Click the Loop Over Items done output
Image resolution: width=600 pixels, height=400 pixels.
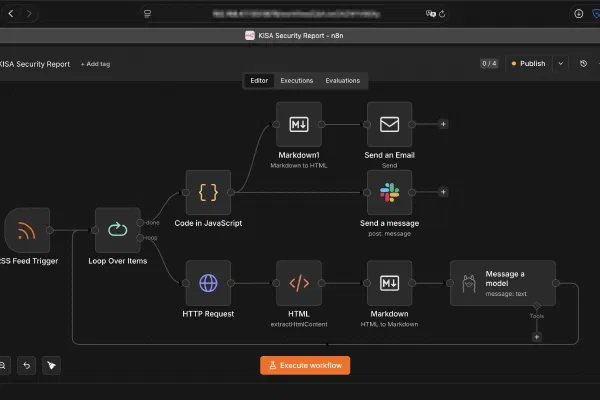pos(140,222)
